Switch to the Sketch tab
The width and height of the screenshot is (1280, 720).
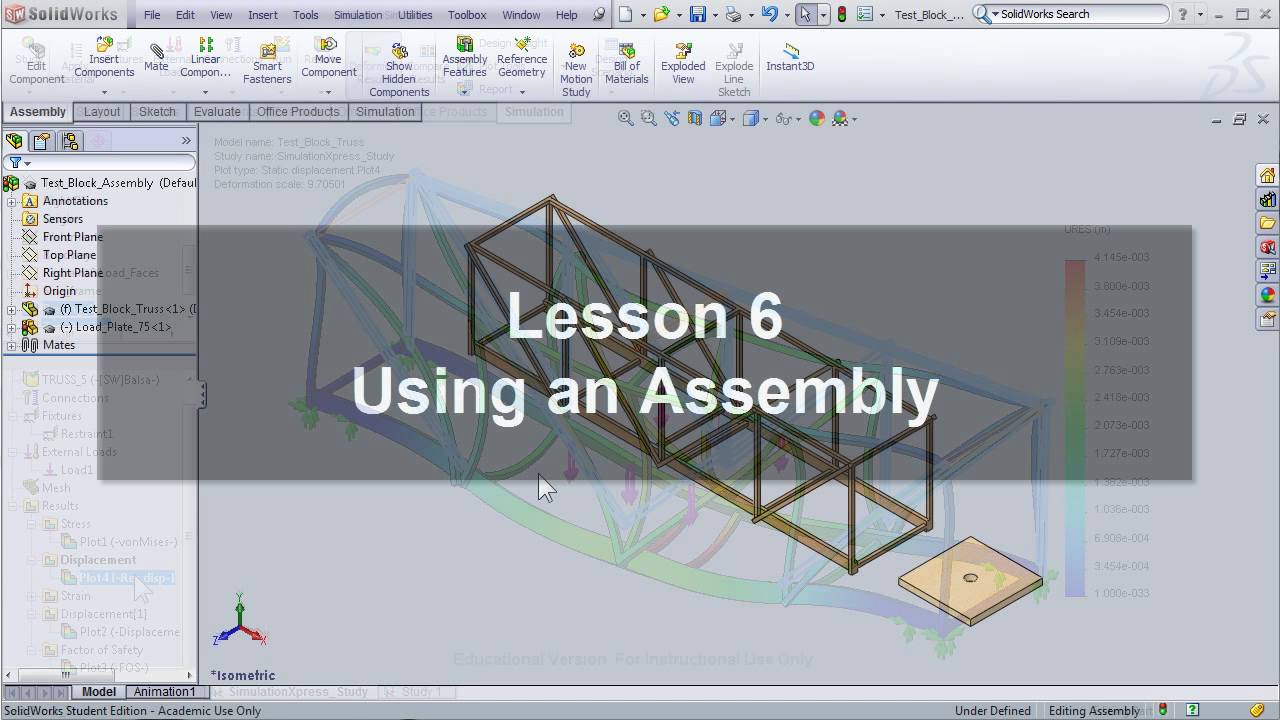[x=157, y=112]
